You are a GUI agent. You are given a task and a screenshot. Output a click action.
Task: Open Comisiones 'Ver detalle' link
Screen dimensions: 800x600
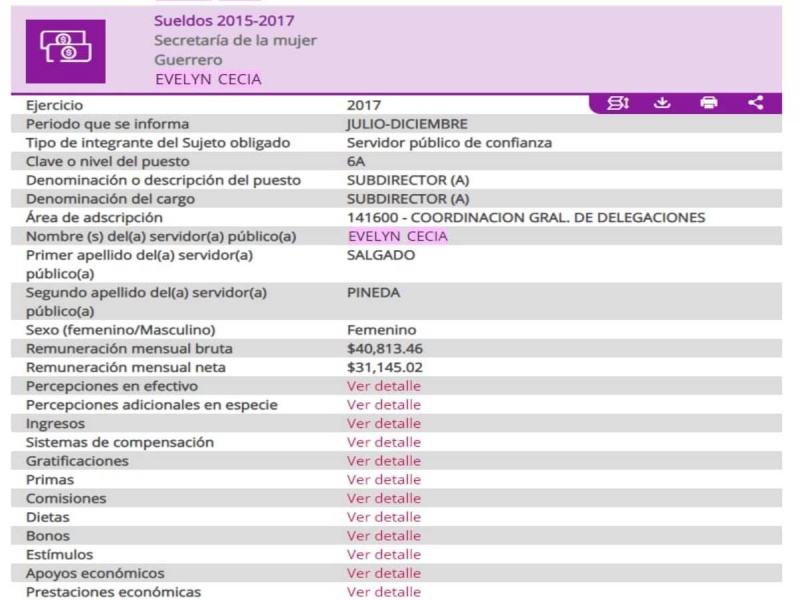(x=384, y=498)
